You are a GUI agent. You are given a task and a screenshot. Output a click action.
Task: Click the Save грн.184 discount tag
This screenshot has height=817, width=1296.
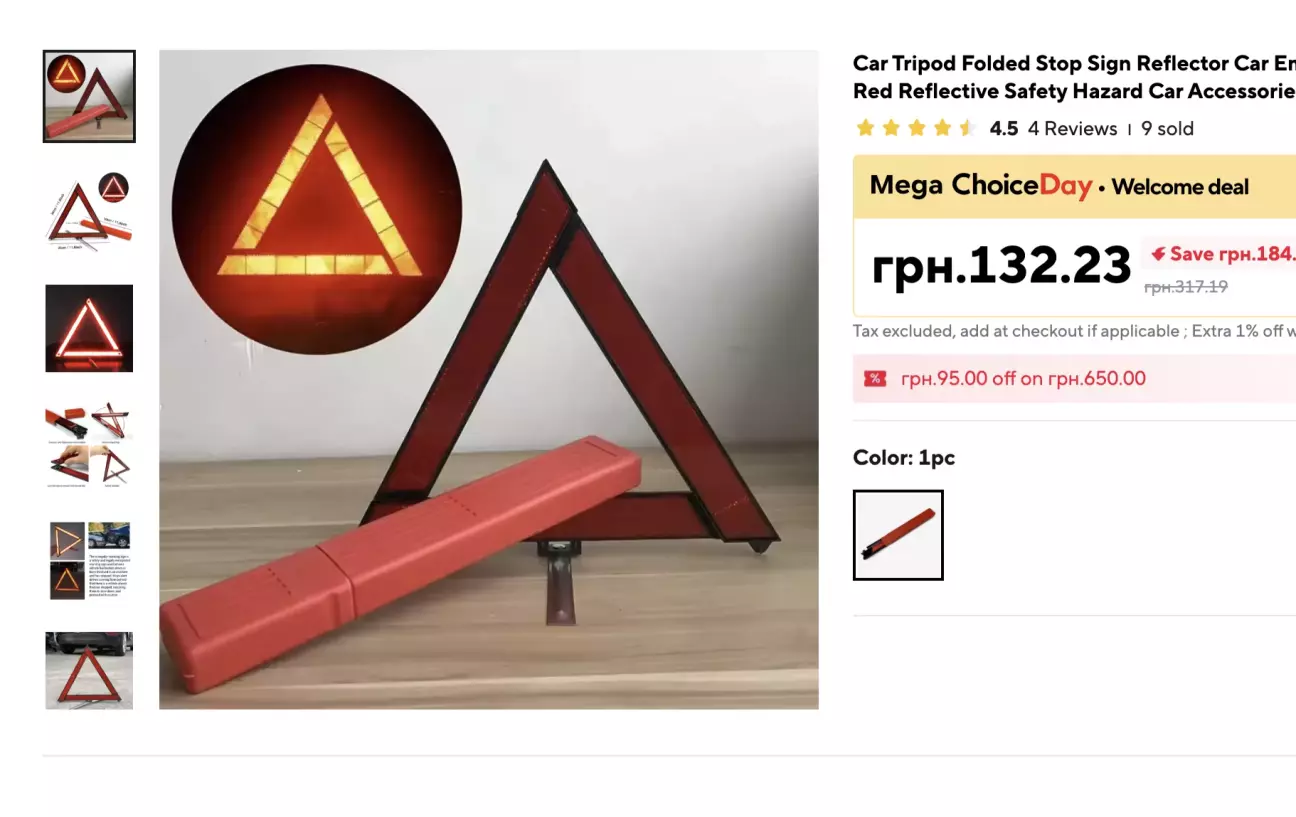coord(1219,254)
